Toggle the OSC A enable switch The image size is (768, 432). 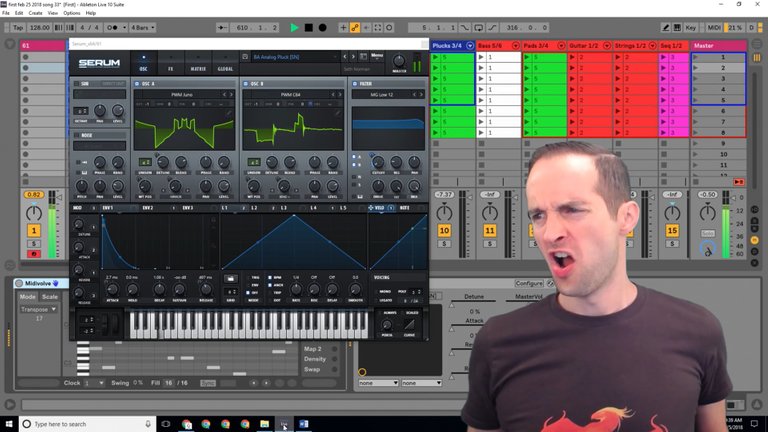[x=137, y=84]
